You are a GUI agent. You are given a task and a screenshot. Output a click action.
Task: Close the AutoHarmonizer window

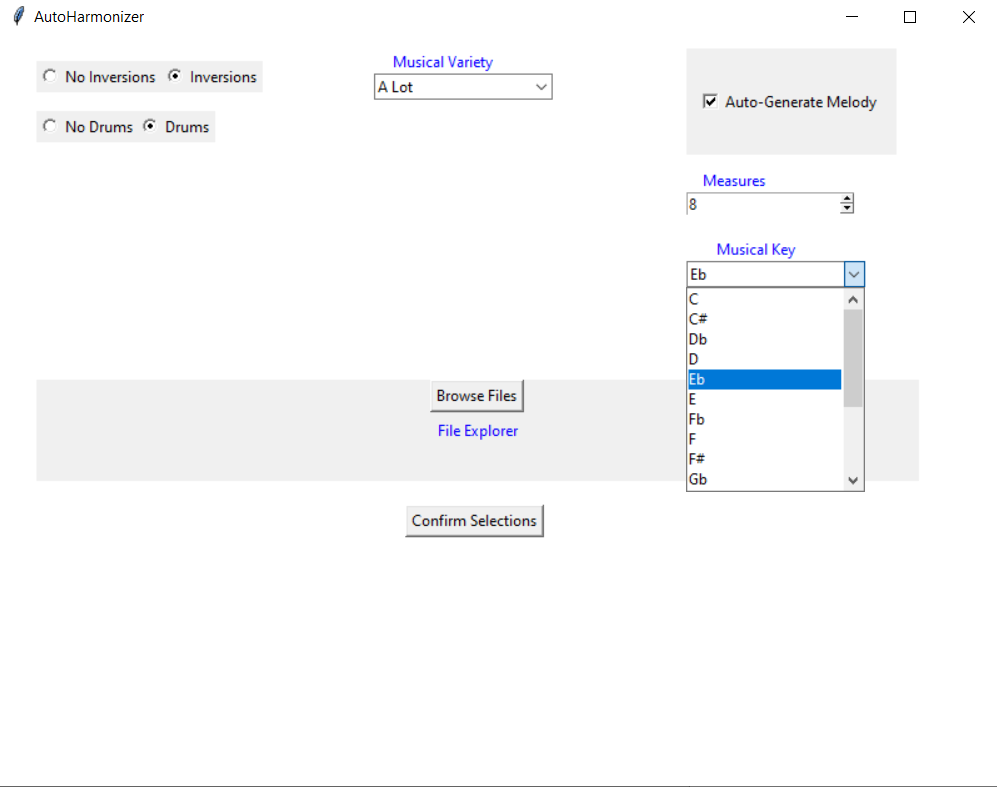pos(968,17)
